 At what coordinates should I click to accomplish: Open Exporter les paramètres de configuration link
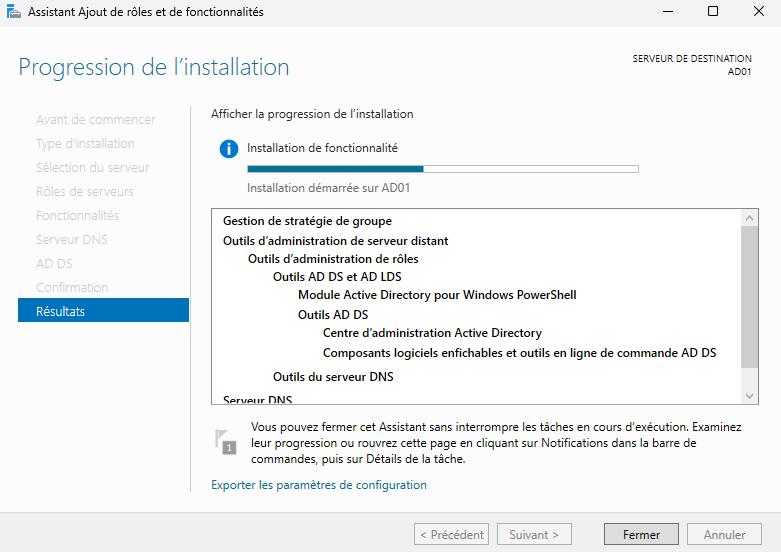(x=318, y=485)
